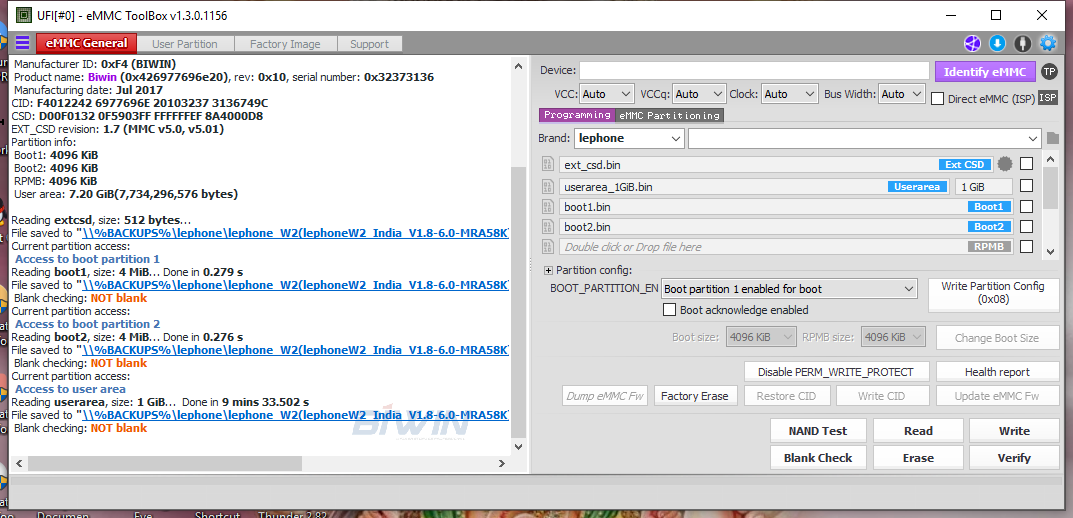Click the Verify button
Viewport: 1073px width, 518px height.
click(x=1014, y=458)
